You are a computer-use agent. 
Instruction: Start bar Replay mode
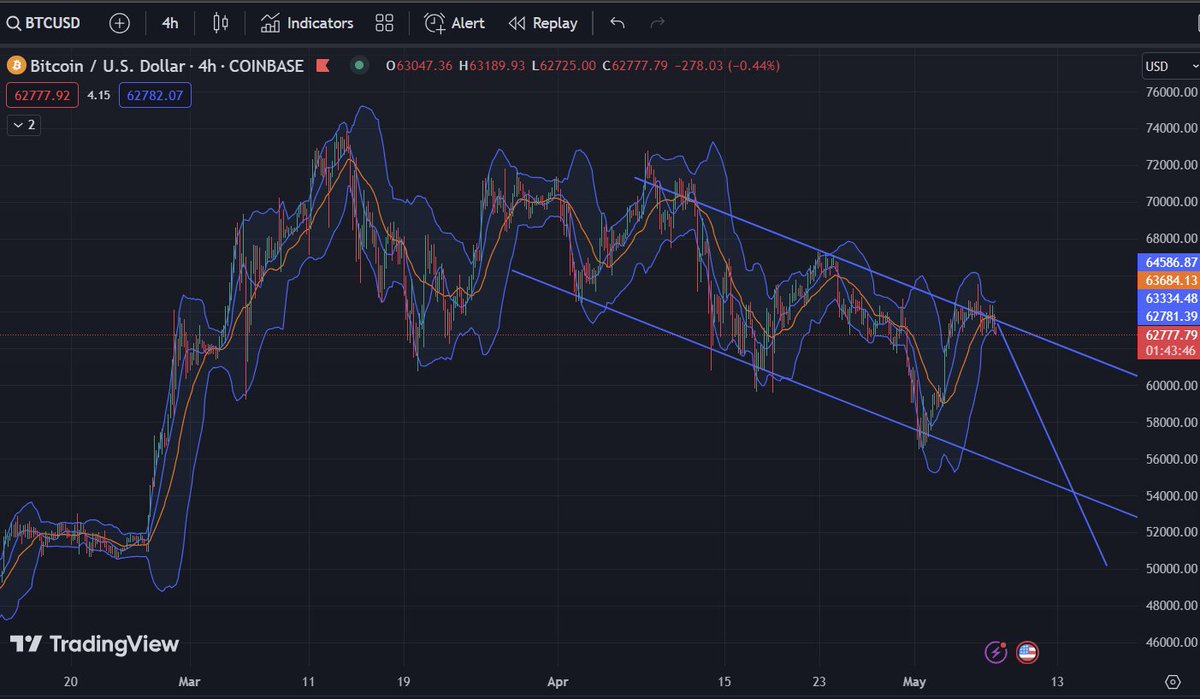543,23
